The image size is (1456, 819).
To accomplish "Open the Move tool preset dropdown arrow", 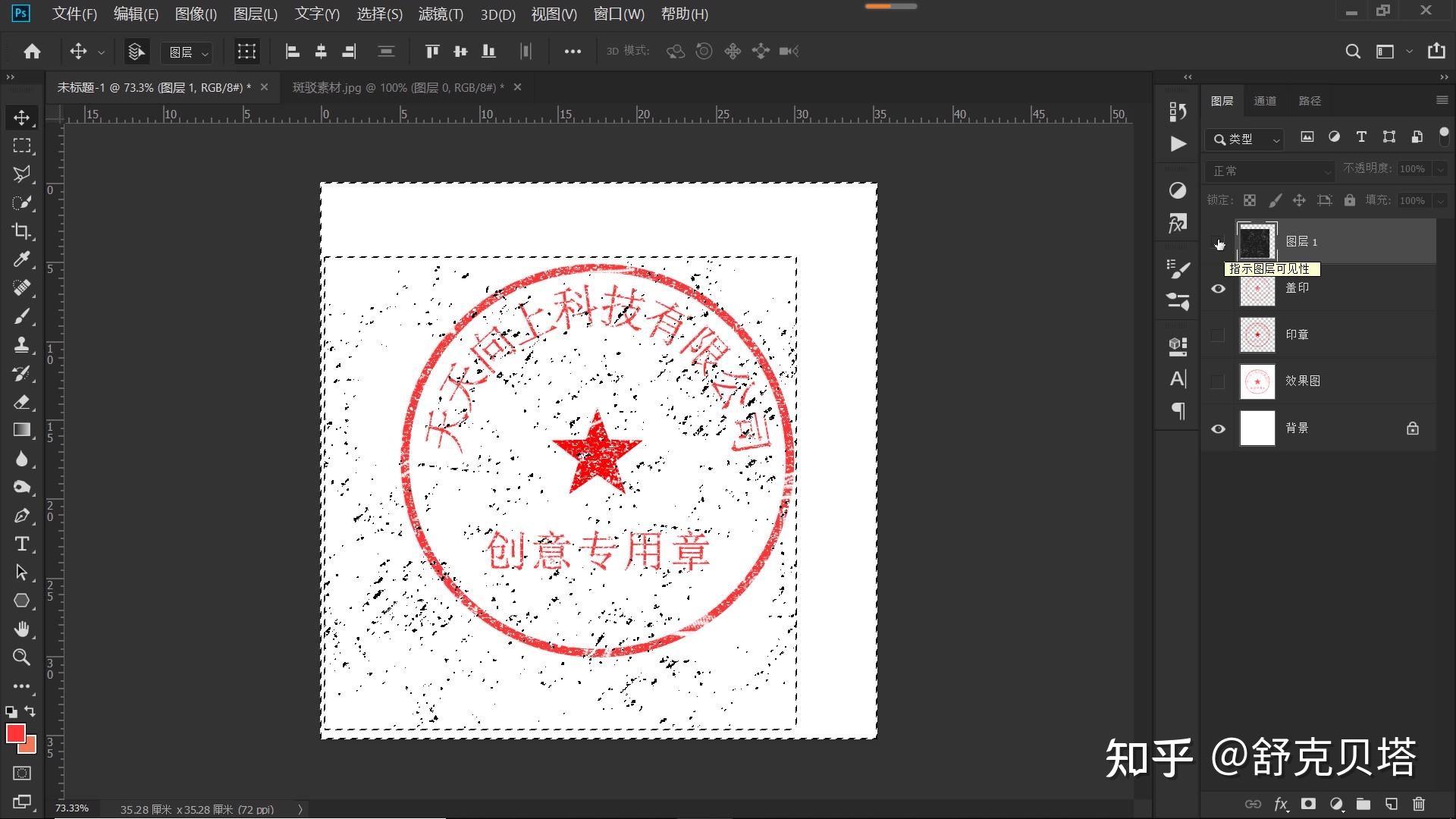I will [101, 52].
